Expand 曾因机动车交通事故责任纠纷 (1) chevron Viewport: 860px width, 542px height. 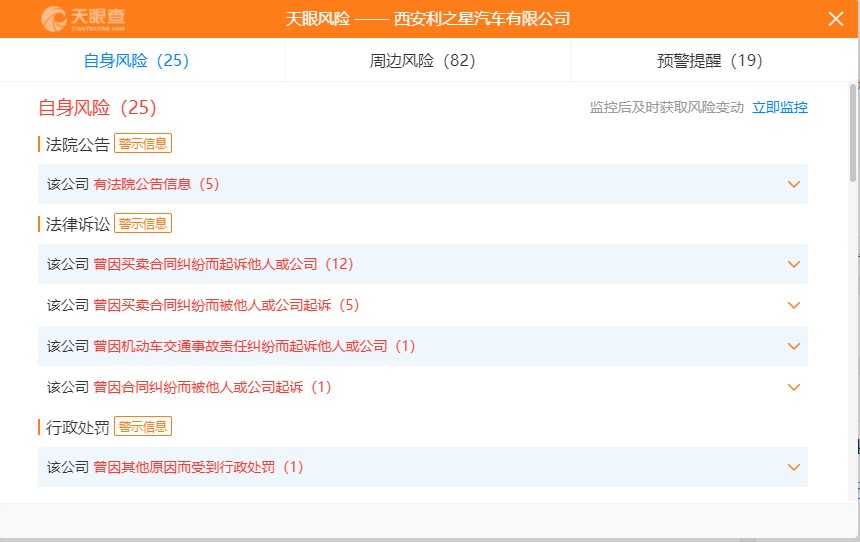click(794, 346)
